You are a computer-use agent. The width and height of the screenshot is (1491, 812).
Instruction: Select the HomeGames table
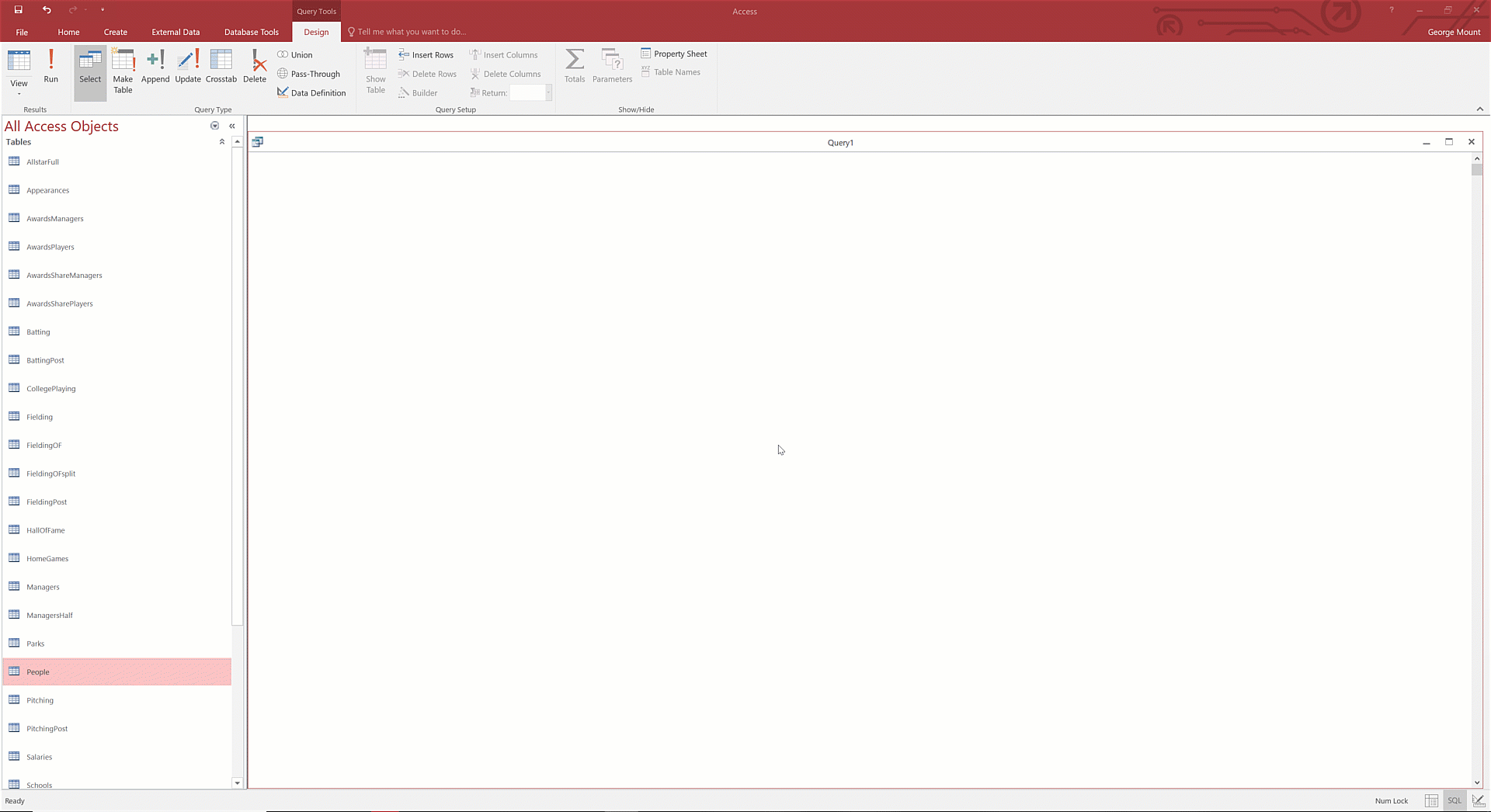[x=117, y=558]
